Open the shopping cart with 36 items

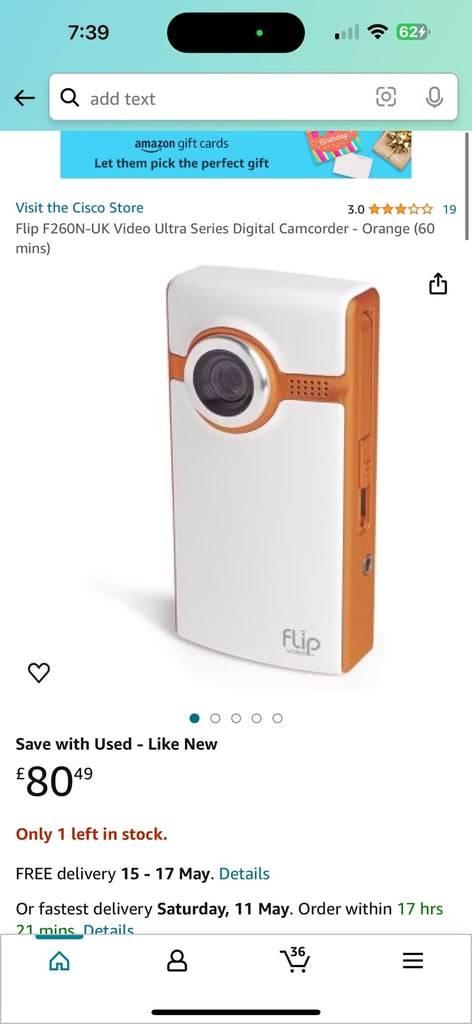[x=294, y=959]
